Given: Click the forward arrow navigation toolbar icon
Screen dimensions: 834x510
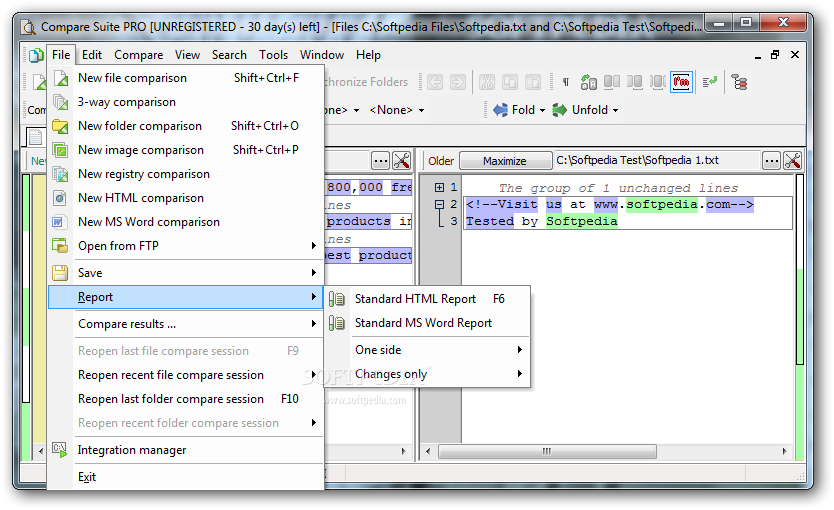Looking at the screenshot, I should pyautogui.click(x=457, y=82).
